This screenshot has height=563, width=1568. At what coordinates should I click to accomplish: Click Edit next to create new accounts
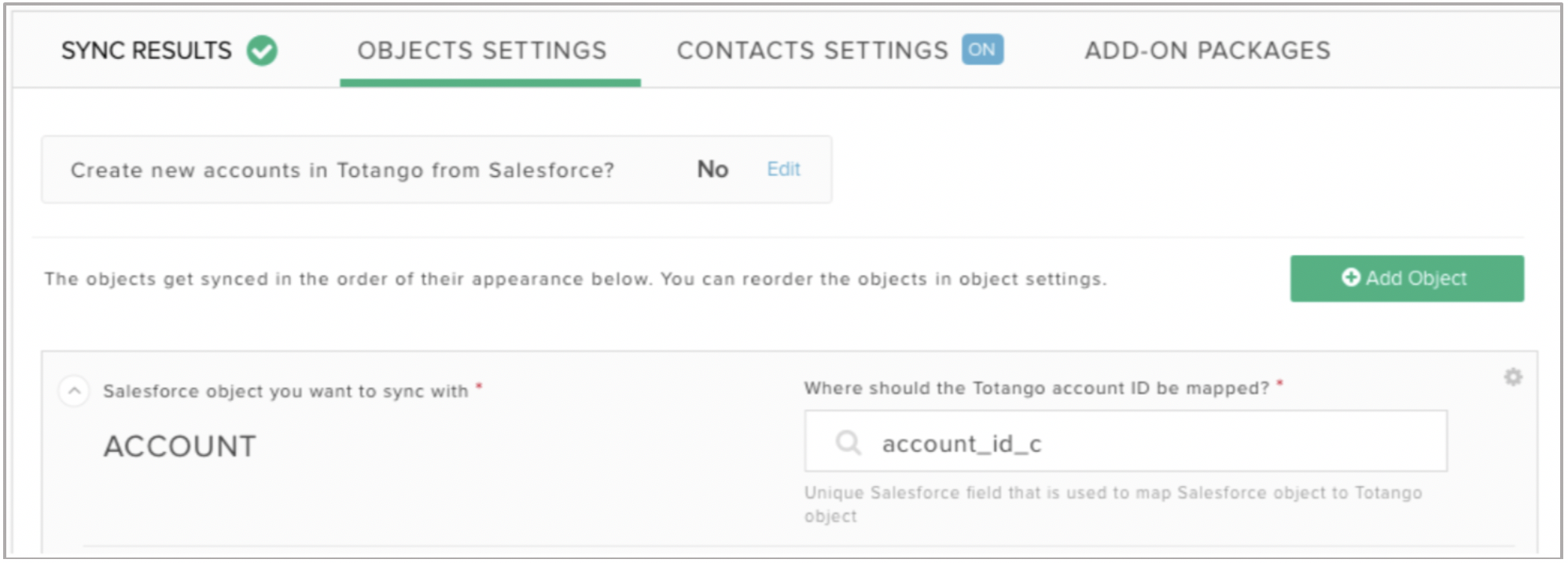(x=783, y=169)
